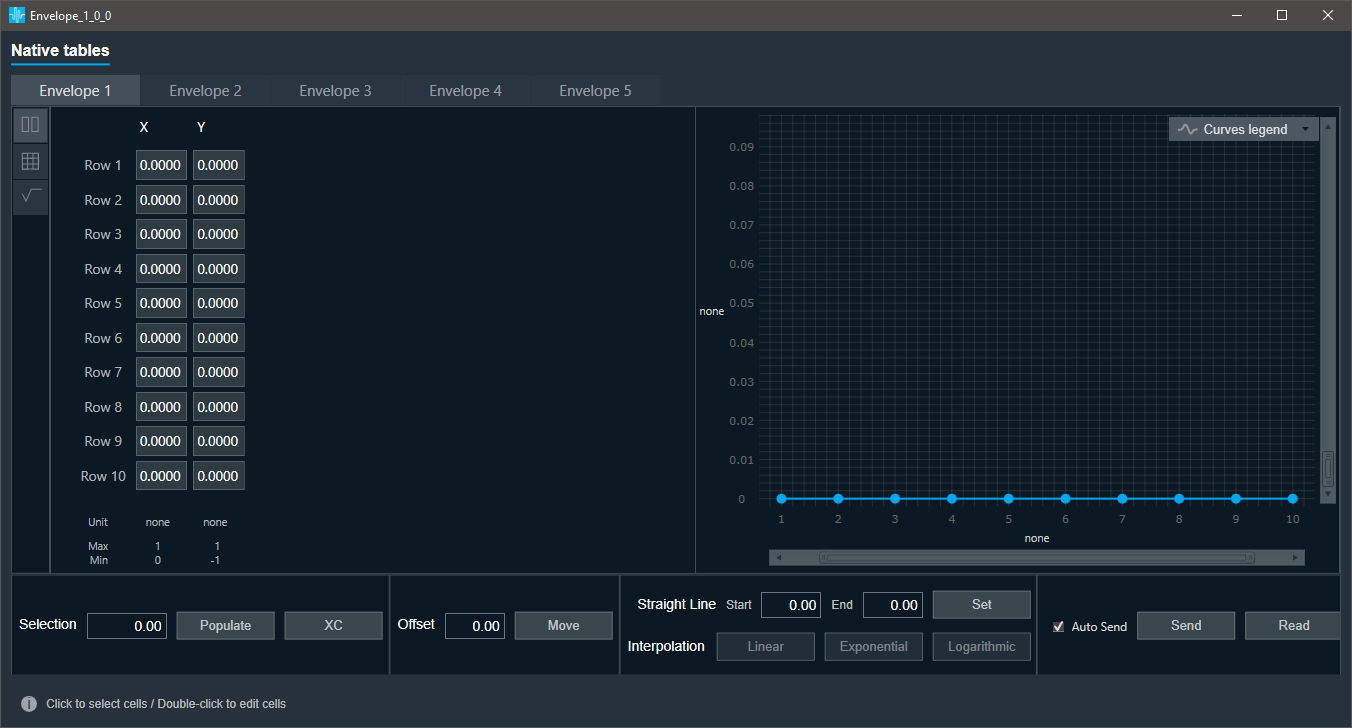Click the Read button
The height and width of the screenshot is (728, 1352).
coord(1293,625)
